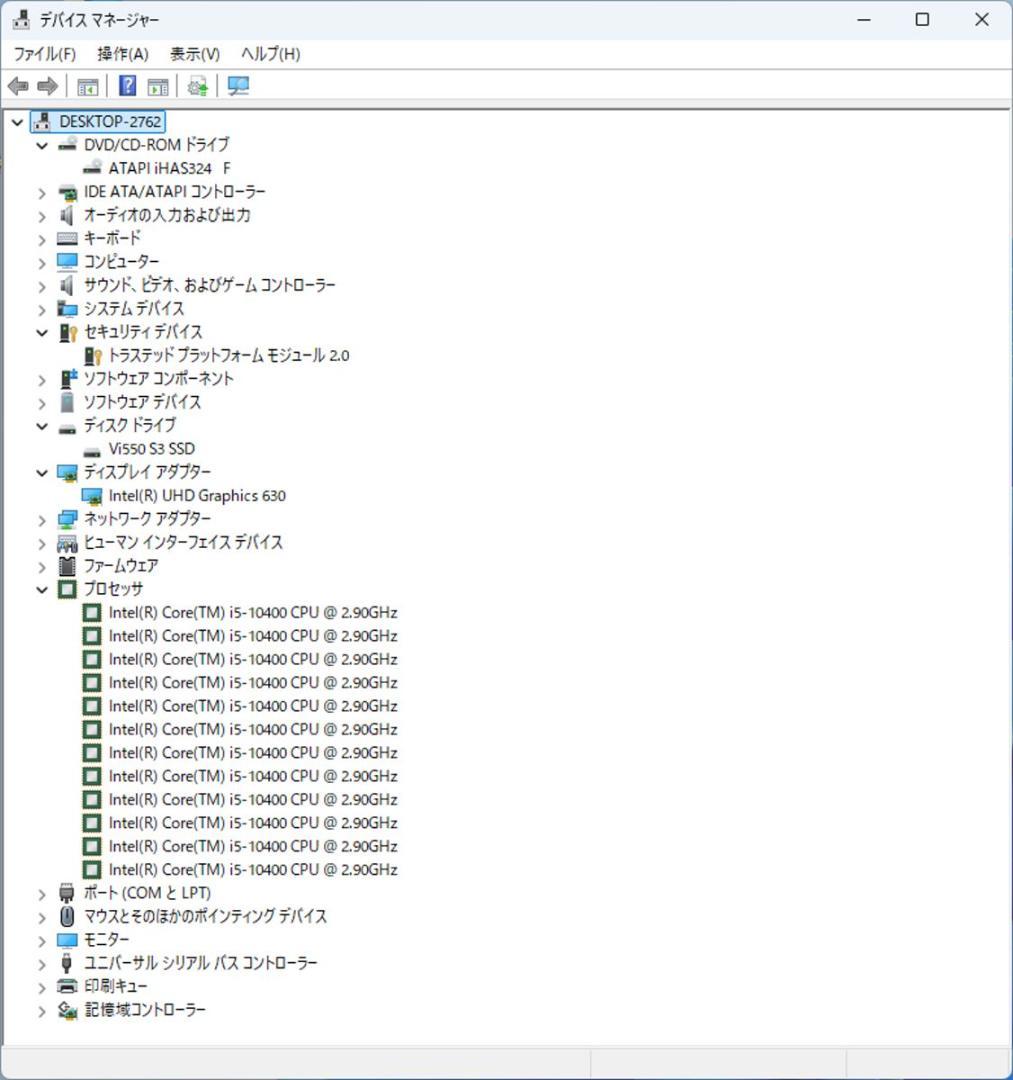Show the action pane via its toolbar icon
Image resolution: width=1013 pixels, height=1080 pixels.
[158, 86]
